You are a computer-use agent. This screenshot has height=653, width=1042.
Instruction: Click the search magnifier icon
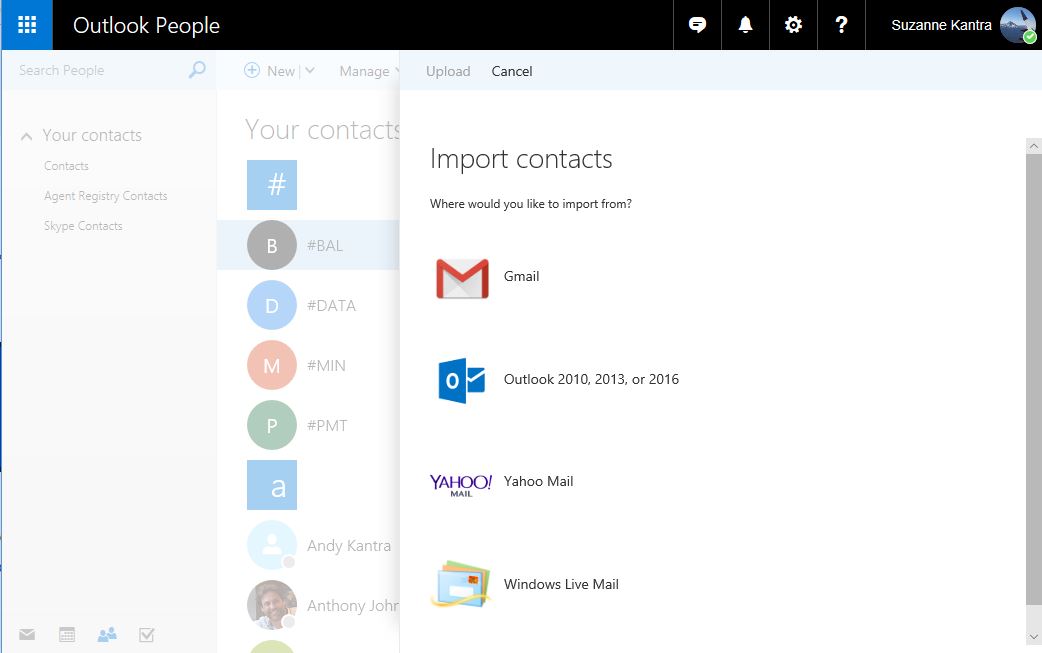click(197, 70)
